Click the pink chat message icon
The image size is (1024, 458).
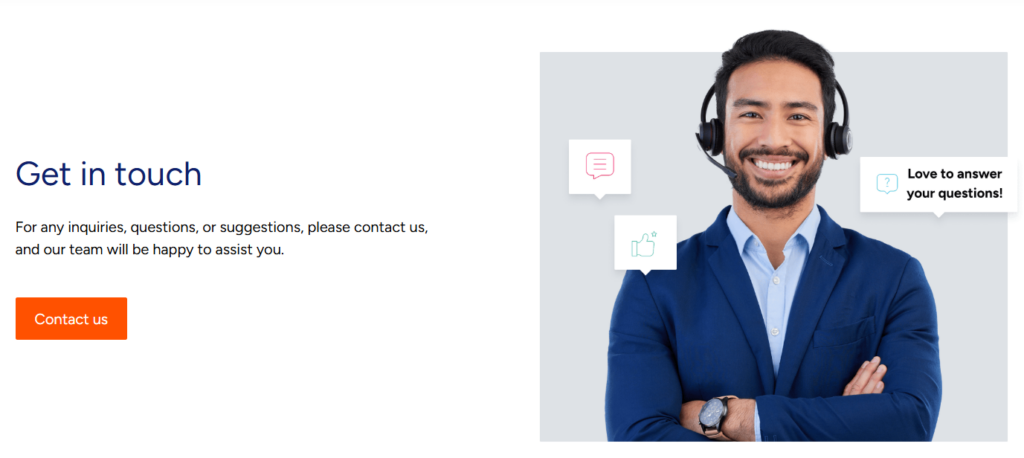coord(600,165)
